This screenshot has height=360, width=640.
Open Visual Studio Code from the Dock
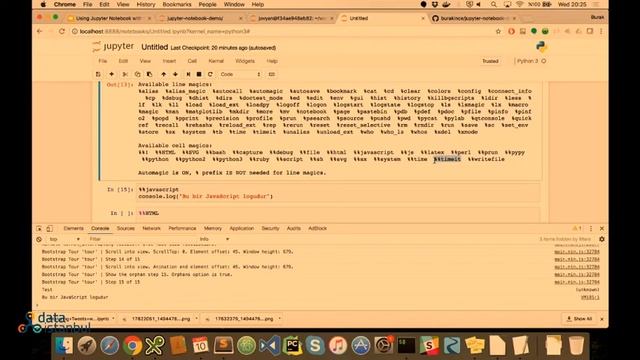click(x=269, y=346)
